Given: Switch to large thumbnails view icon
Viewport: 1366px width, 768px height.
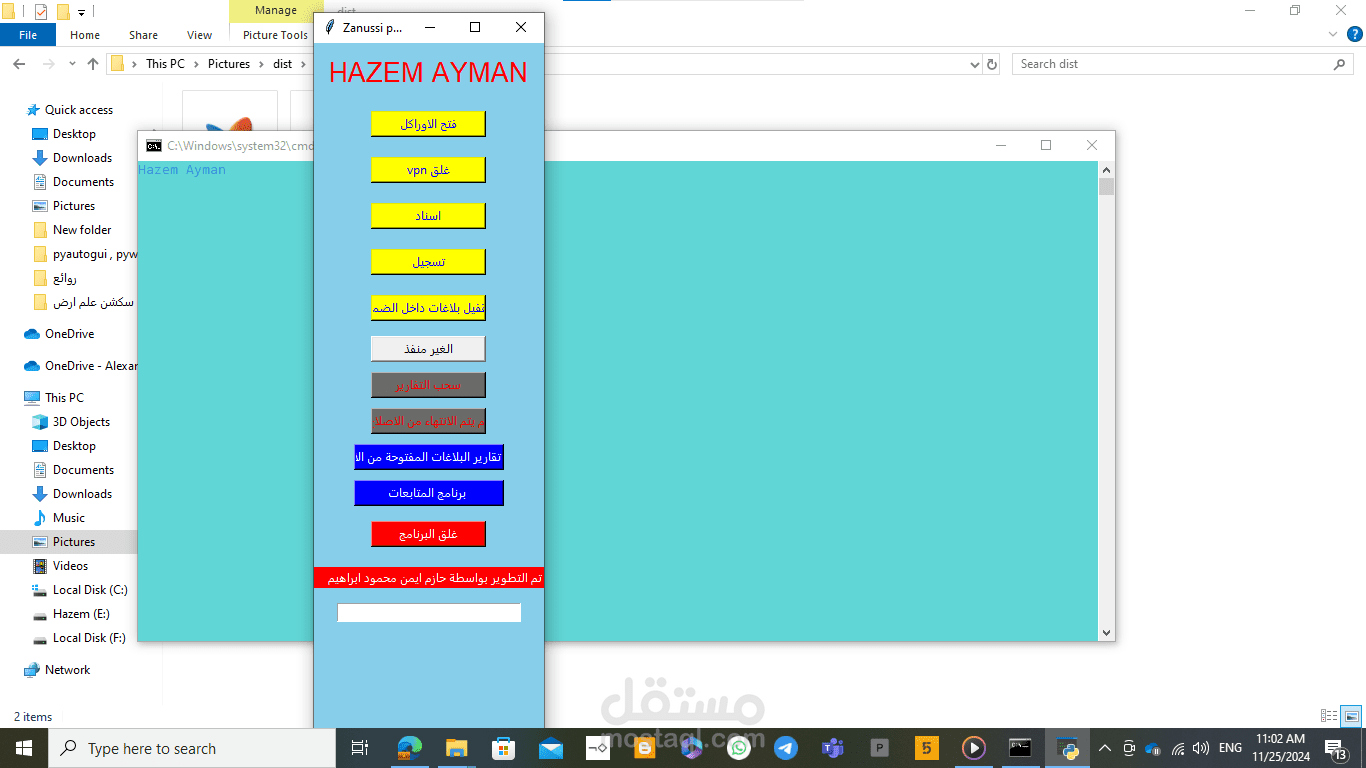Looking at the screenshot, I should point(1352,716).
